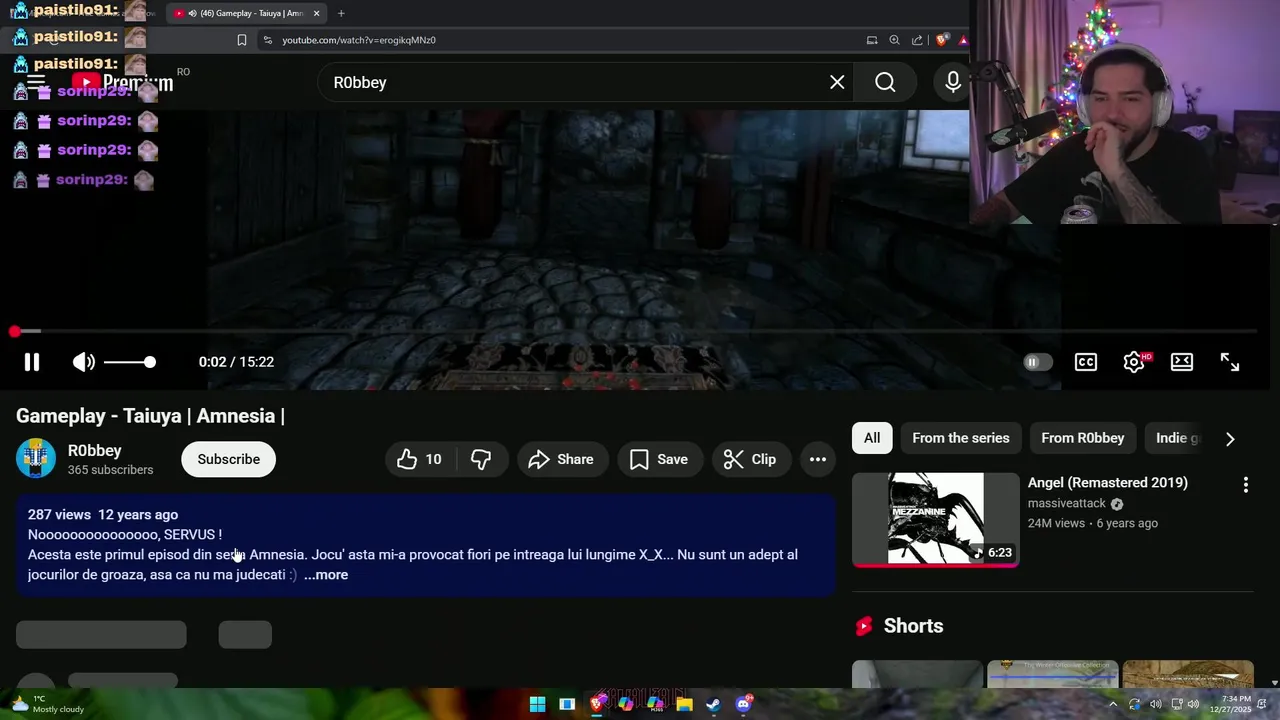Expand description with ...more
This screenshot has width=1280, height=720.
coord(326,575)
